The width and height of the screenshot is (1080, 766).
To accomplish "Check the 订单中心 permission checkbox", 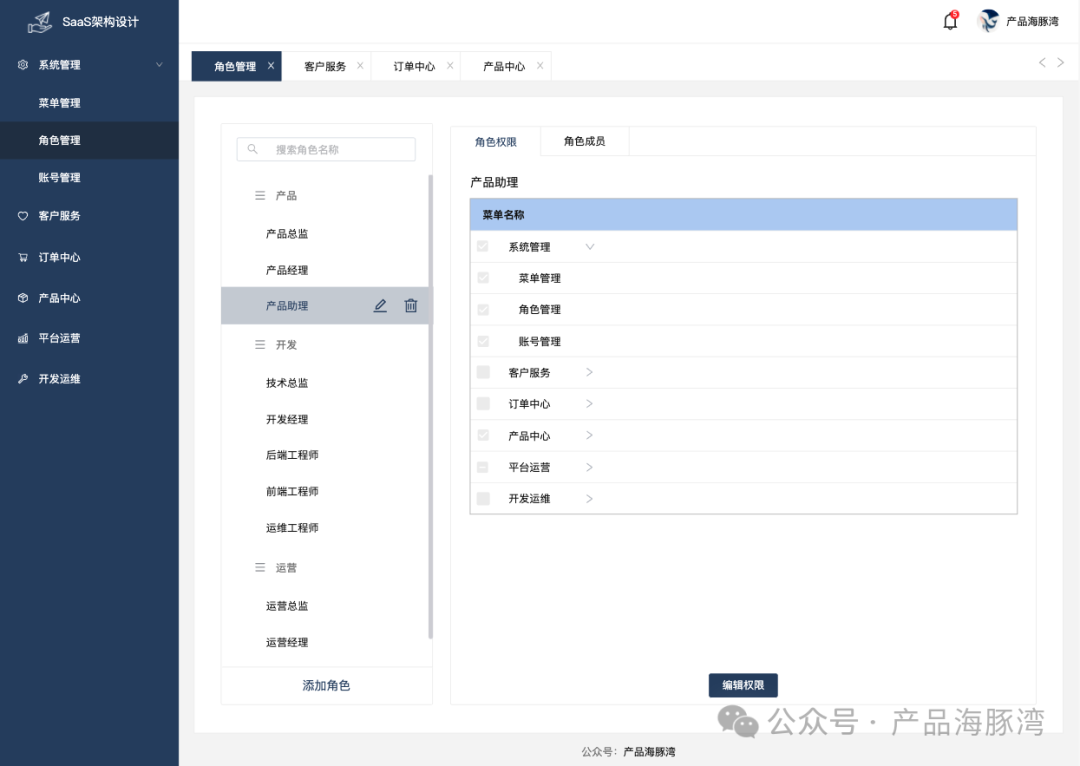I will point(484,404).
